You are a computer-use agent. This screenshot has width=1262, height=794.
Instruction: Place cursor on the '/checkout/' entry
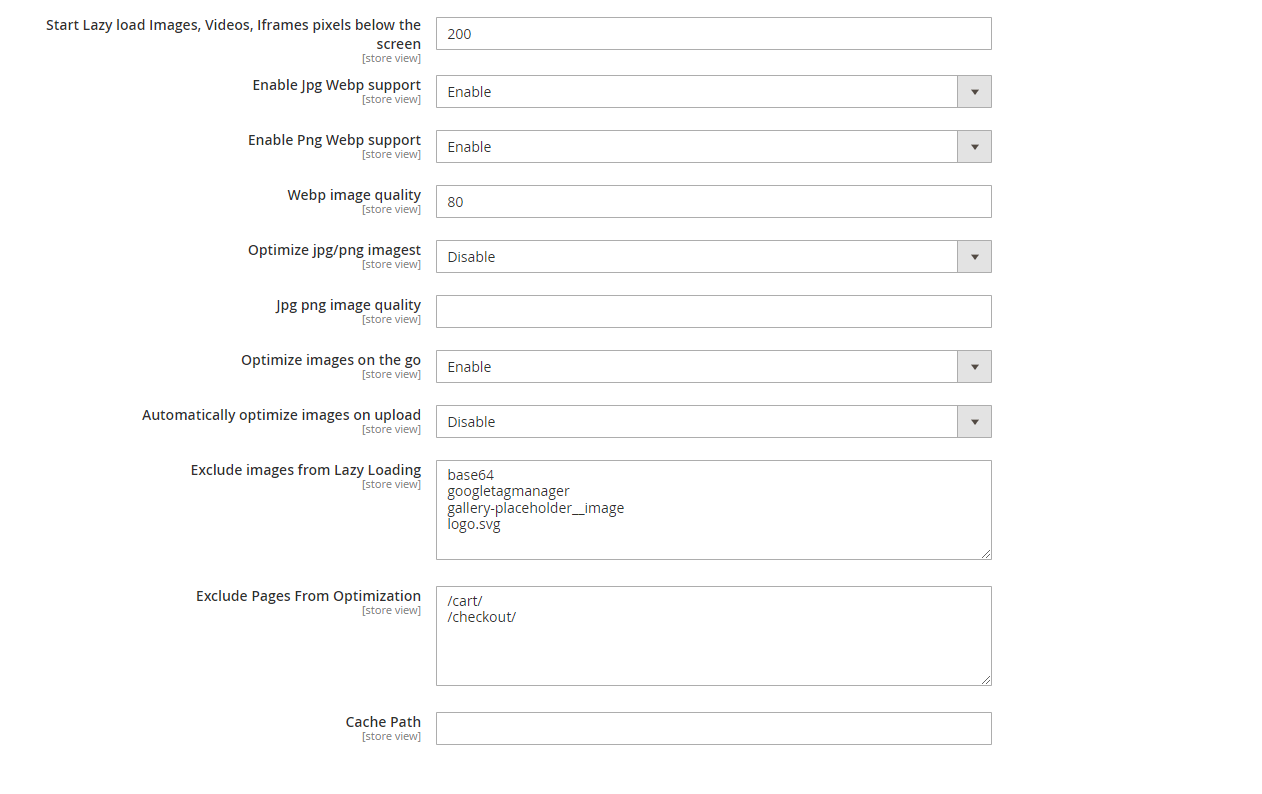[481, 617]
